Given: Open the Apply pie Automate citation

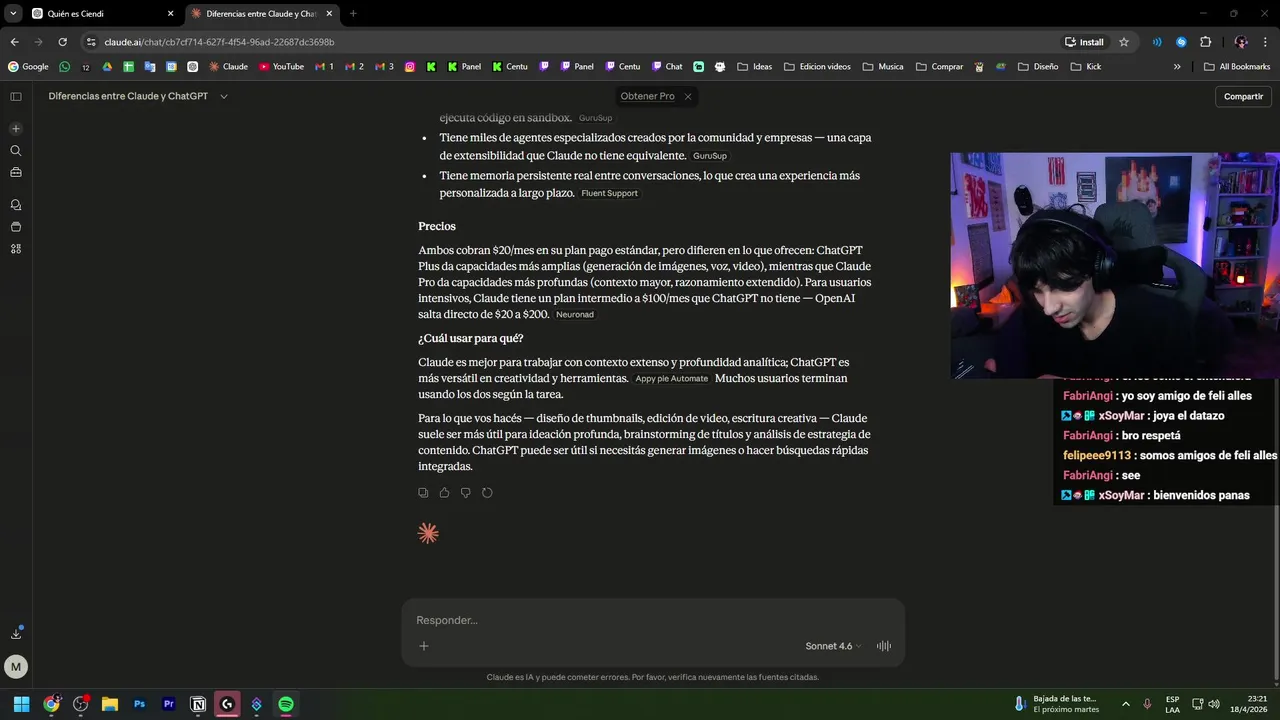Looking at the screenshot, I should (x=671, y=378).
